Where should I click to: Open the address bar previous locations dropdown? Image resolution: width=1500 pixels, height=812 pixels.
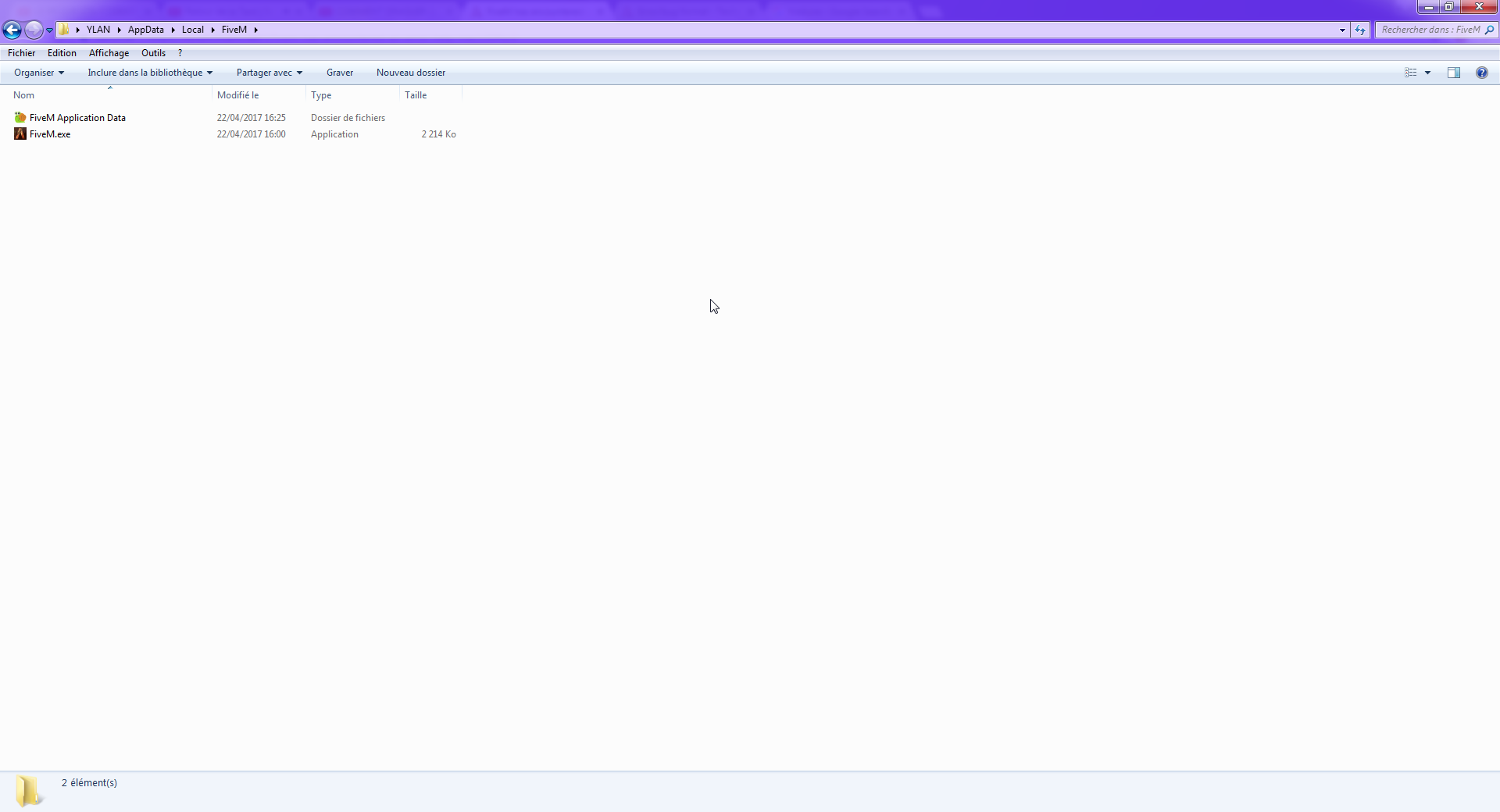coord(1342,30)
